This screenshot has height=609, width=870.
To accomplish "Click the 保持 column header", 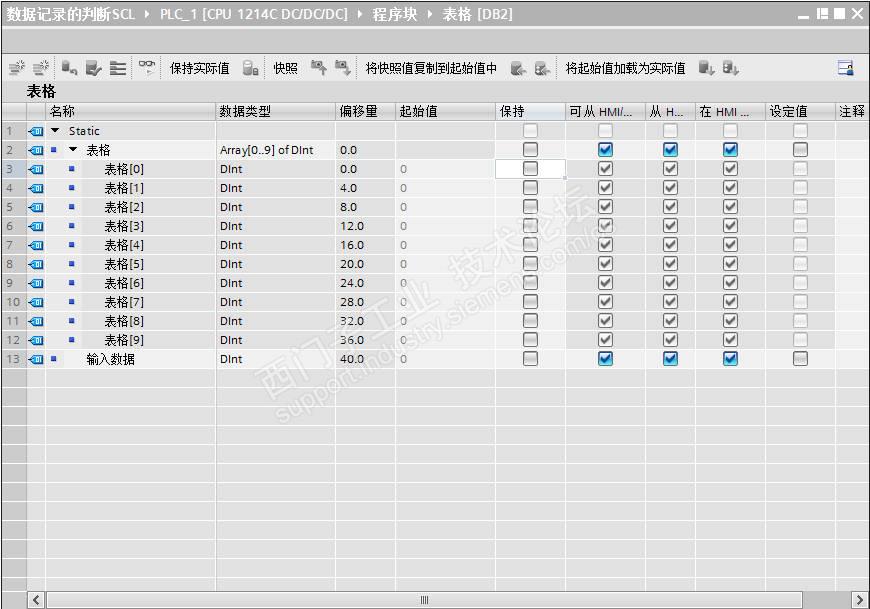I will tap(530, 111).
